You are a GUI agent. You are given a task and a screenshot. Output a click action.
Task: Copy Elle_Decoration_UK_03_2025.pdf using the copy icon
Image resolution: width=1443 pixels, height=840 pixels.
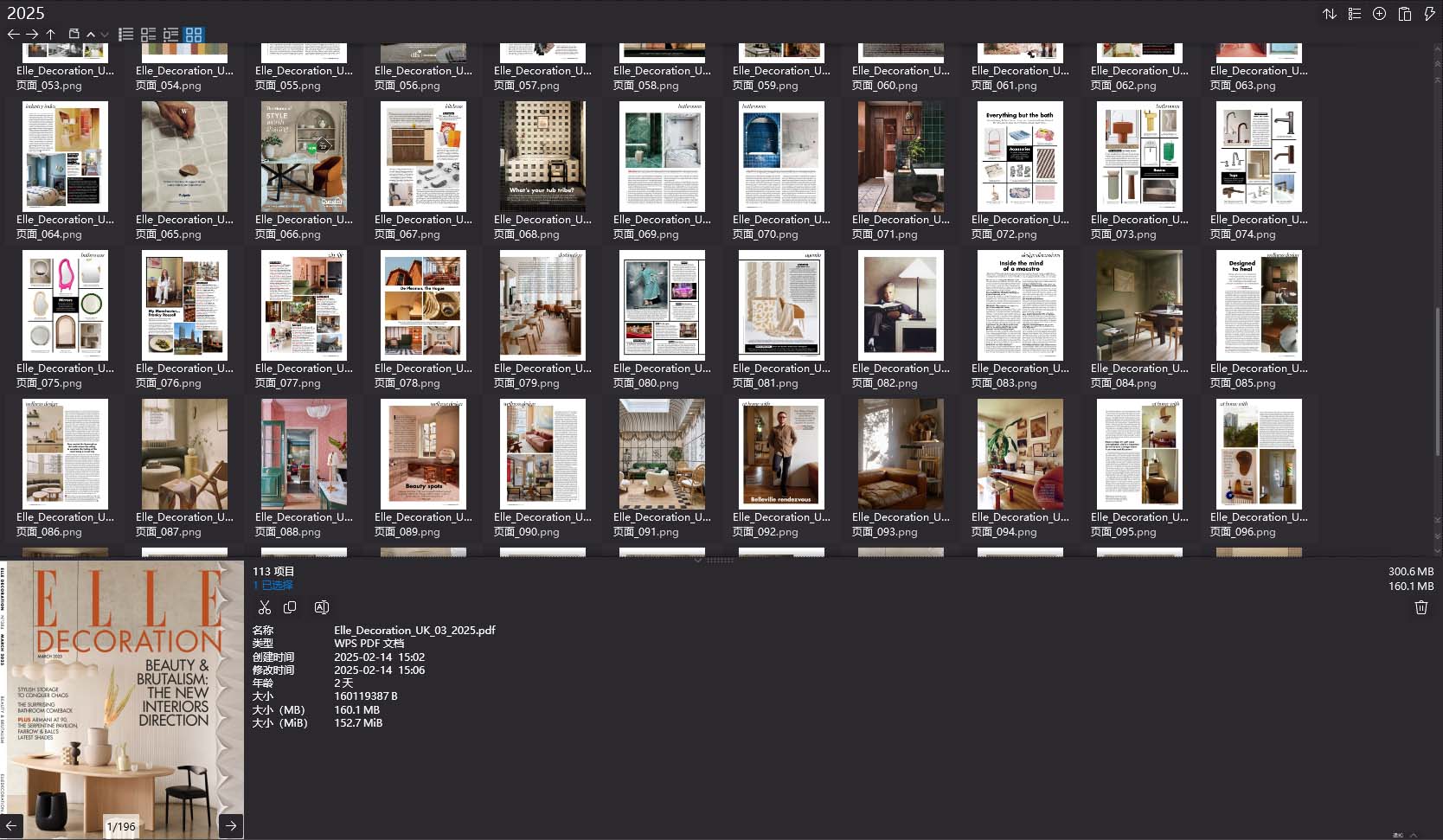click(x=290, y=607)
